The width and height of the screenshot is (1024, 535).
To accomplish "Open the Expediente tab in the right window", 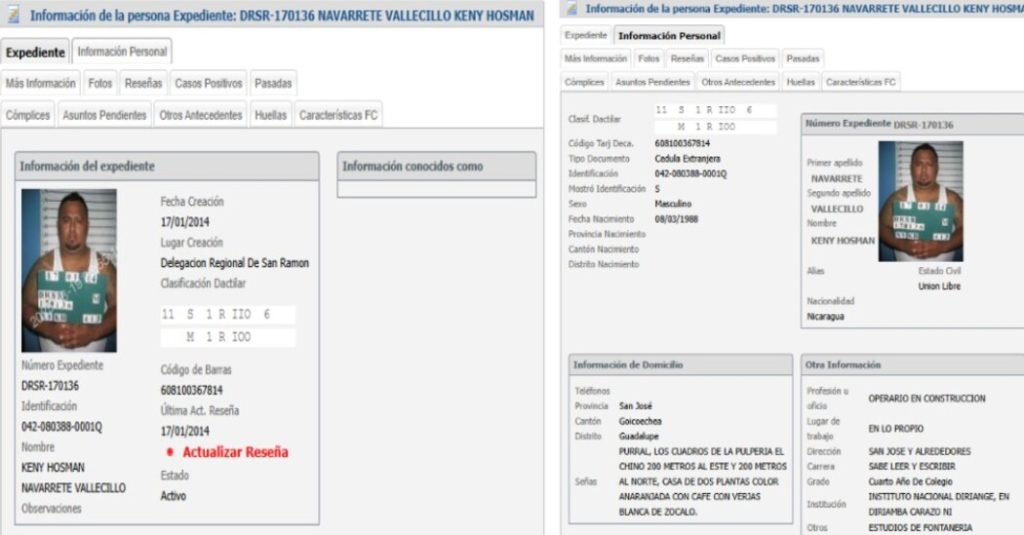I will (x=586, y=35).
